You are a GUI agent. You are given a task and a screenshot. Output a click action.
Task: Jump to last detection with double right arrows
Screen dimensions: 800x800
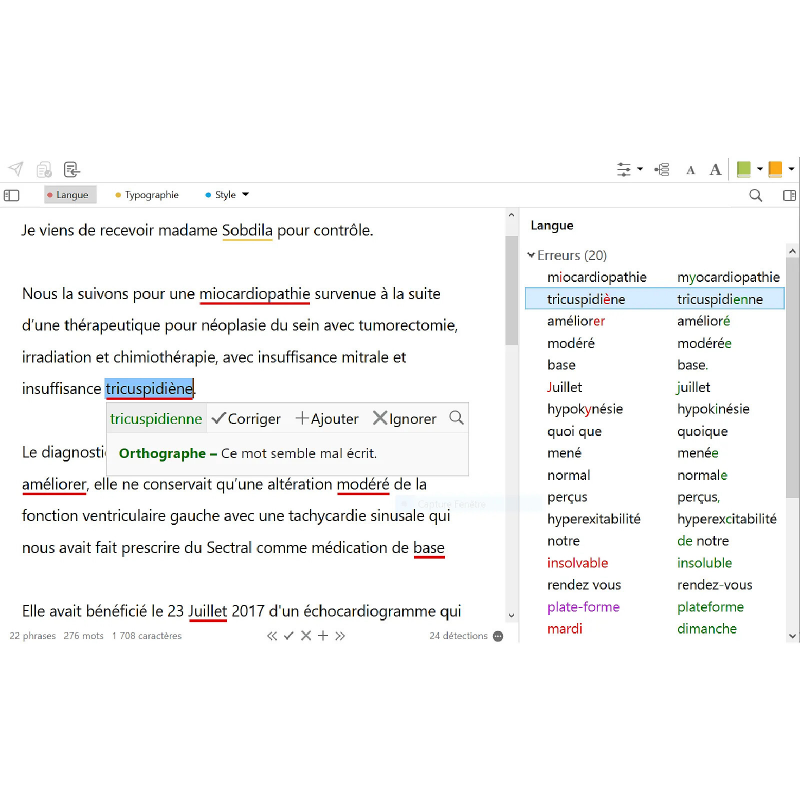(x=340, y=636)
